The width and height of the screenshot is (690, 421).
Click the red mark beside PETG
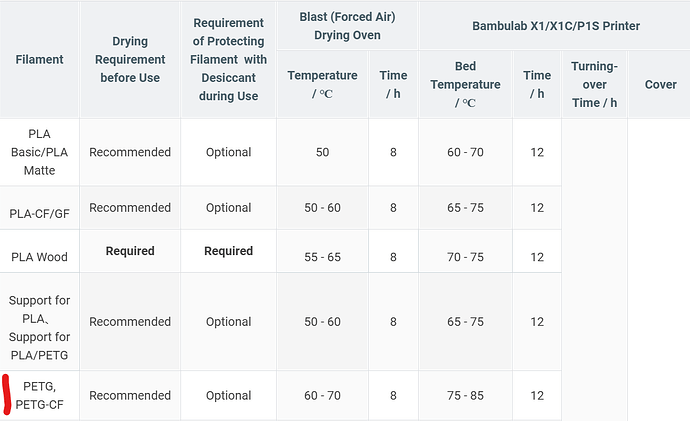click(x=6, y=395)
